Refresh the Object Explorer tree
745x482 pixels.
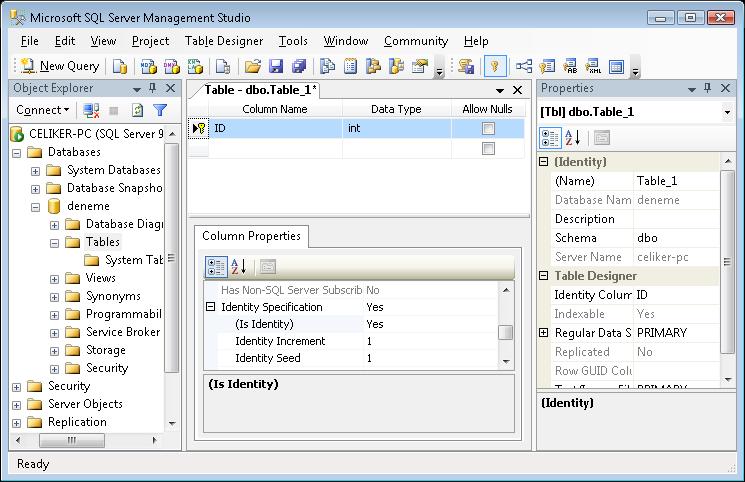click(x=137, y=110)
